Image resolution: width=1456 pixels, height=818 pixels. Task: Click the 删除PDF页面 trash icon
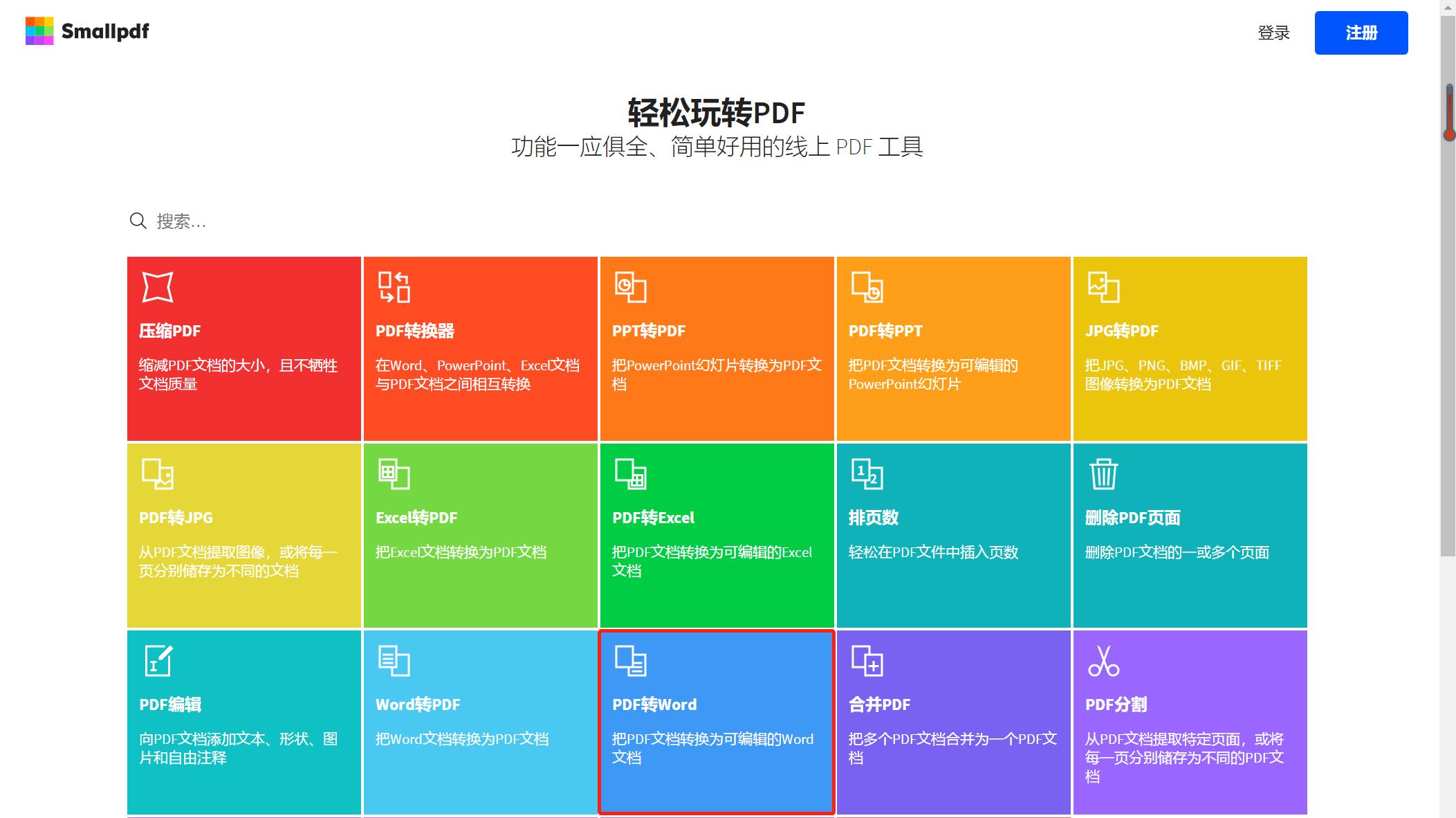pyautogui.click(x=1103, y=473)
